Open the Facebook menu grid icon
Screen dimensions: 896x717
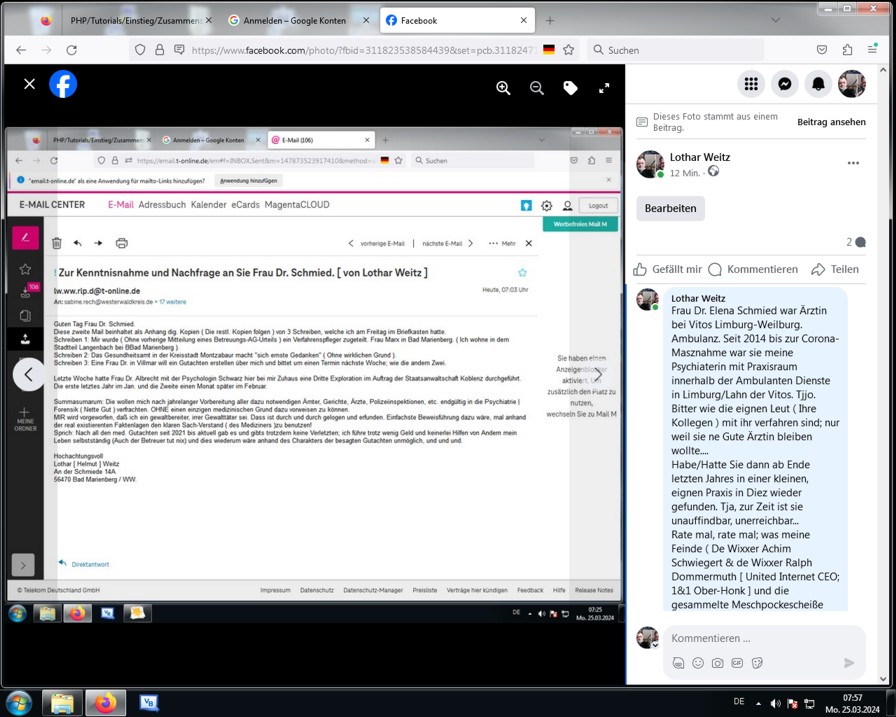pos(751,84)
